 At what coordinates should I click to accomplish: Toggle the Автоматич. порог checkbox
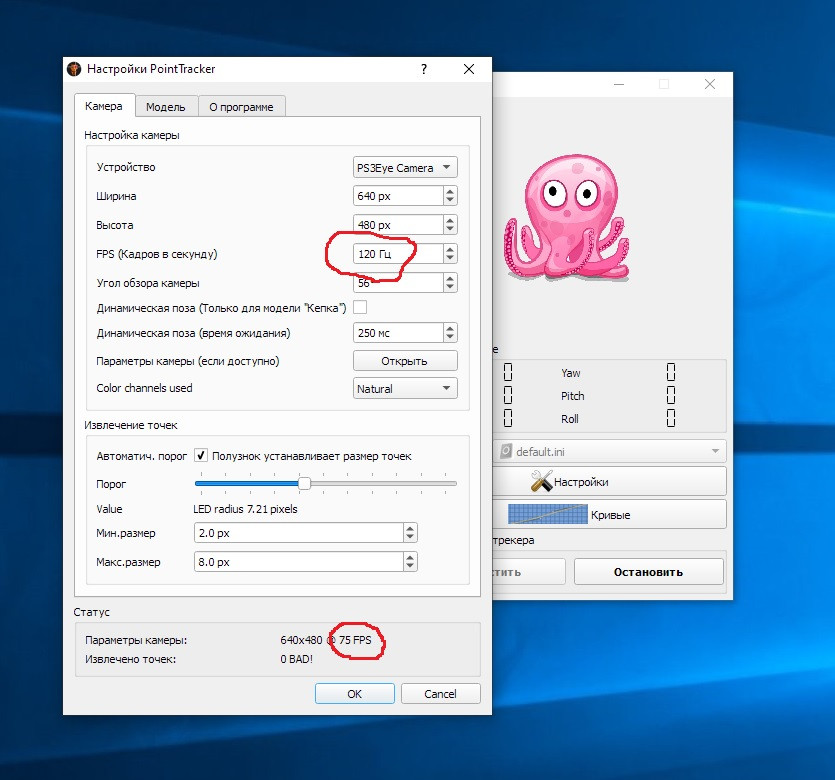coord(201,455)
